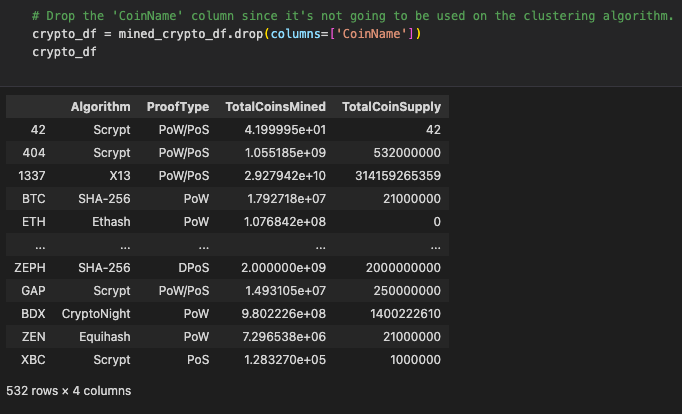Click the supply value '1400222610'
The image size is (682, 414).
tap(405, 314)
